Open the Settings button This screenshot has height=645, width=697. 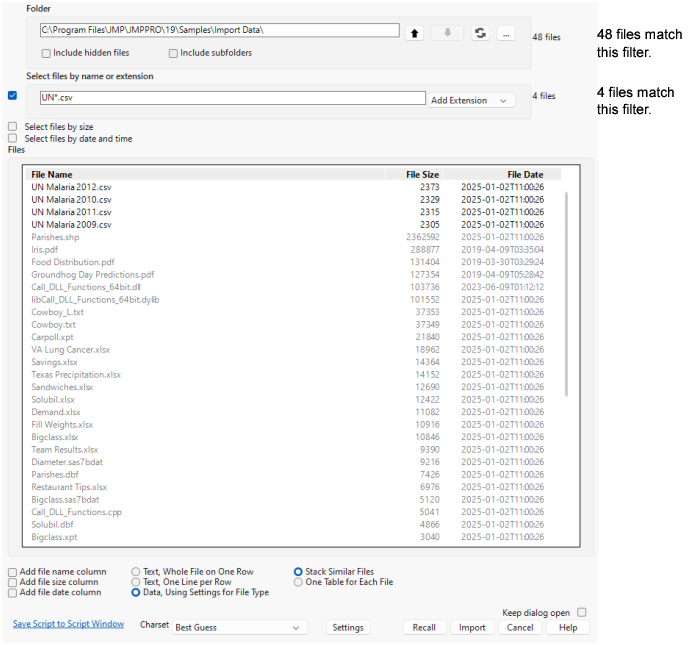tap(348, 628)
